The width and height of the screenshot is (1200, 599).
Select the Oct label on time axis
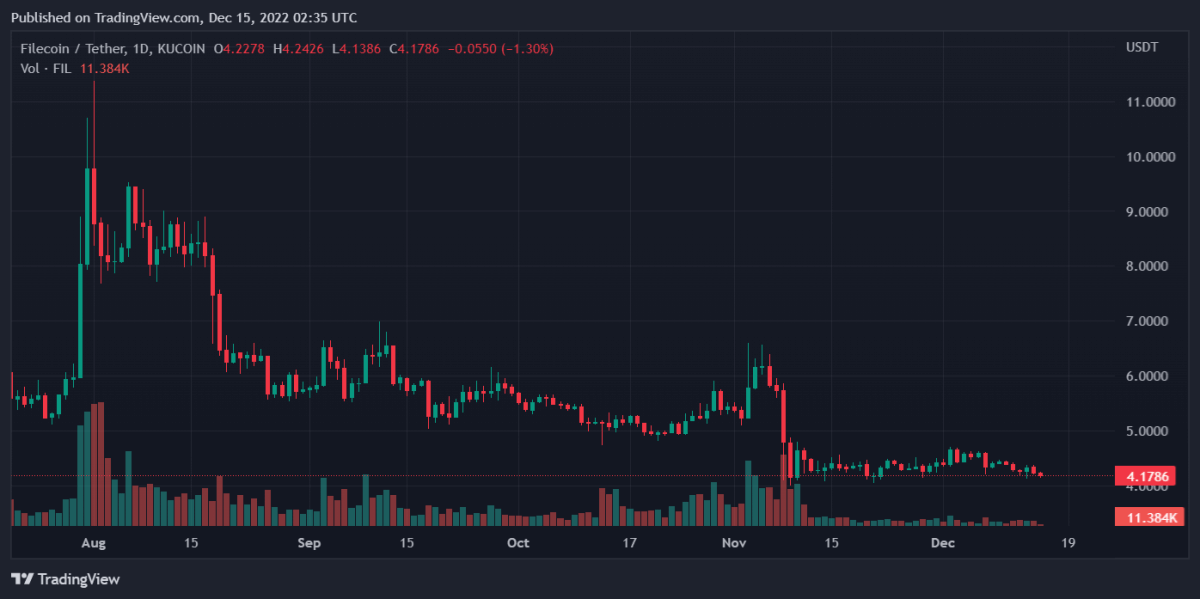pyautogui.click(x=518, y=543)
